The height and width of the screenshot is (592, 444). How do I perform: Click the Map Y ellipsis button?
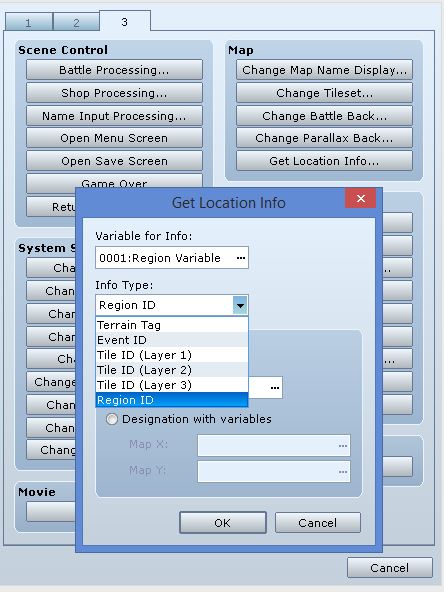click(x=342, y=472)
